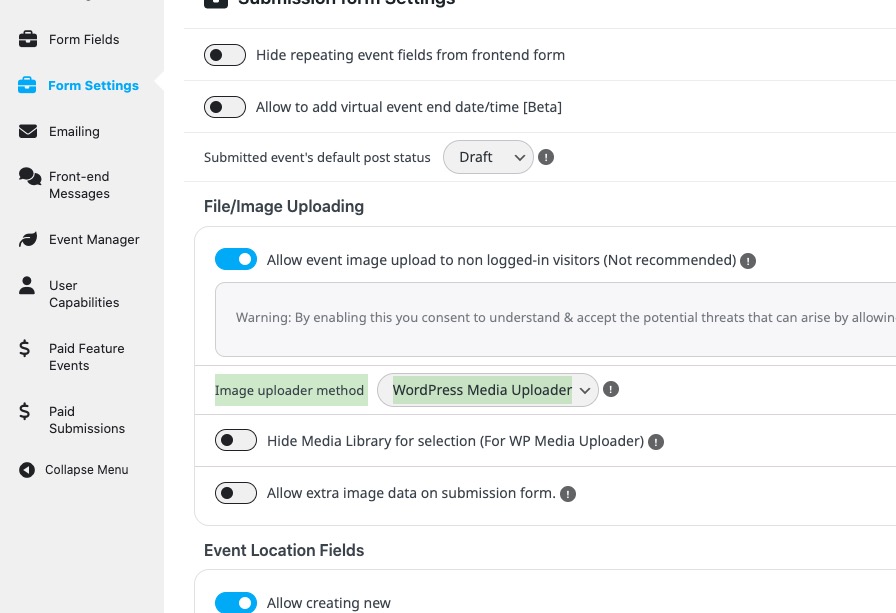The image size is (896, 613).
Task: Open the WordPress Media Uploader dropdown
Action: tap(487, 390)
